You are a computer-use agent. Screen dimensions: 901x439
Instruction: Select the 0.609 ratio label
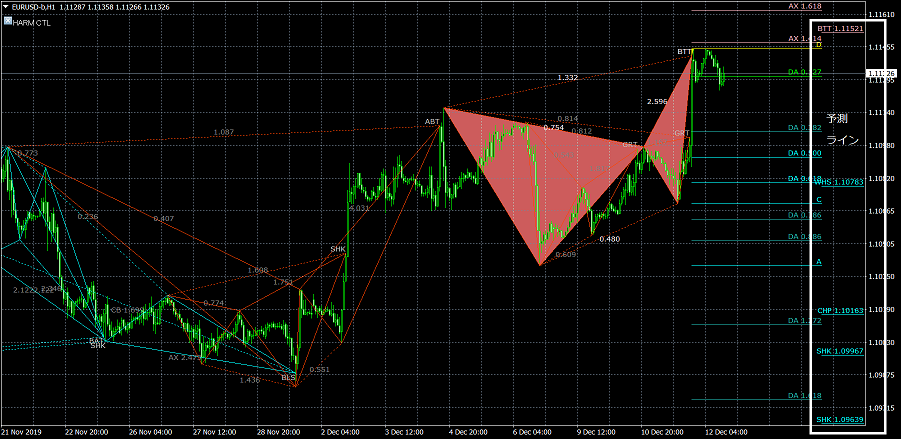[x=567, y=255]
